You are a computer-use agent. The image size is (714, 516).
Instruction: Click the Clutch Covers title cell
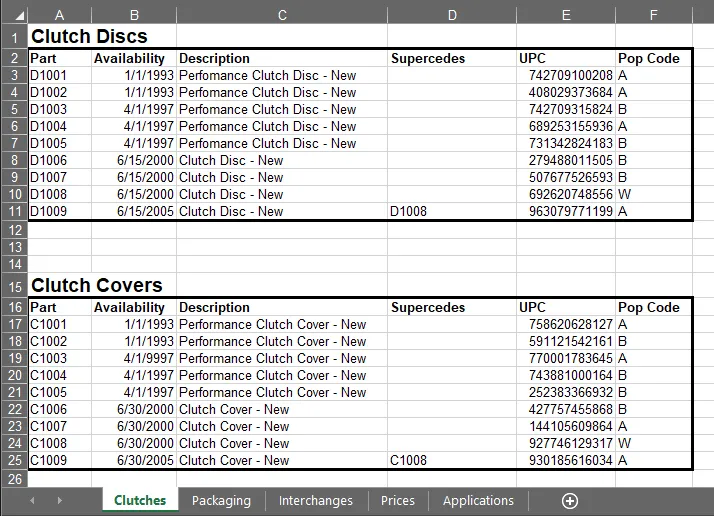click(x=96, y=286)
